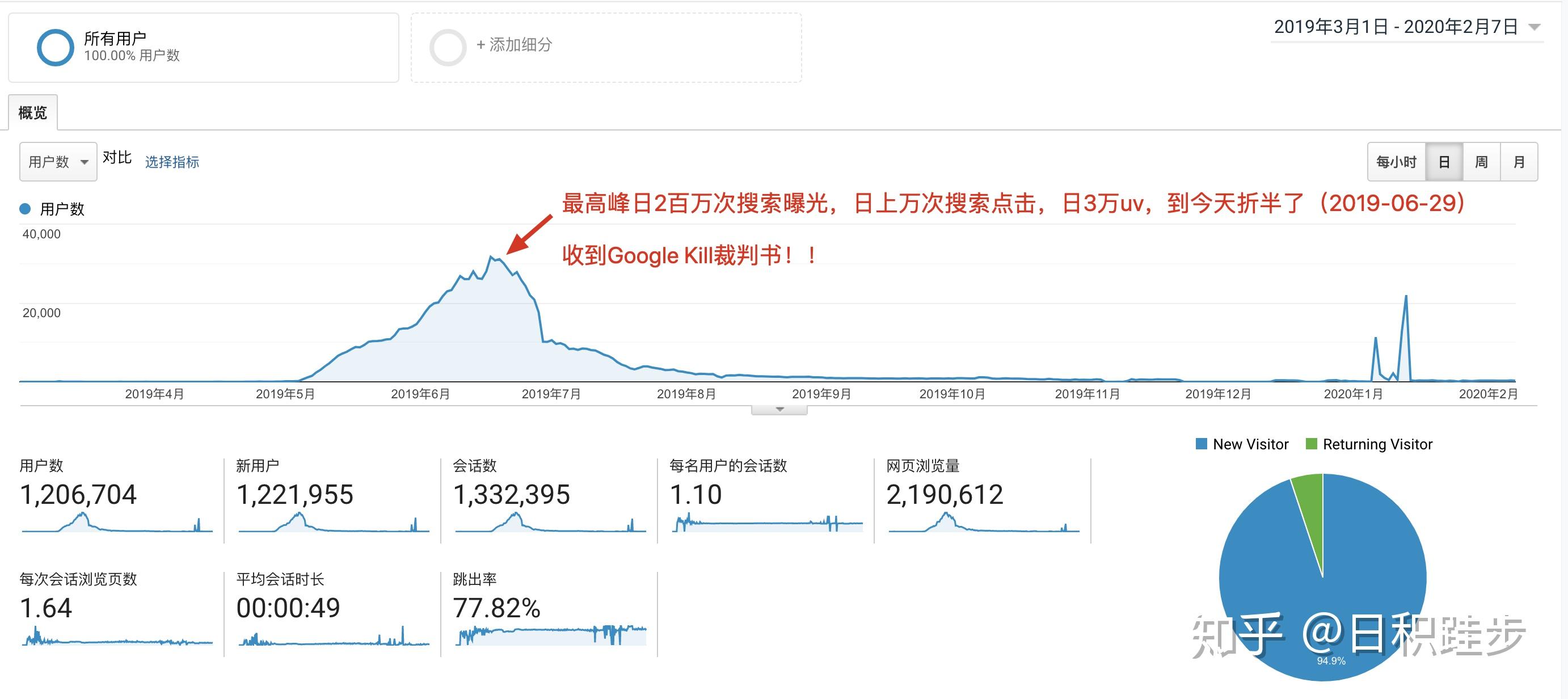
Task: Click the 平均会话时长 sparkline chart
Action: click(x=334, y=638)
